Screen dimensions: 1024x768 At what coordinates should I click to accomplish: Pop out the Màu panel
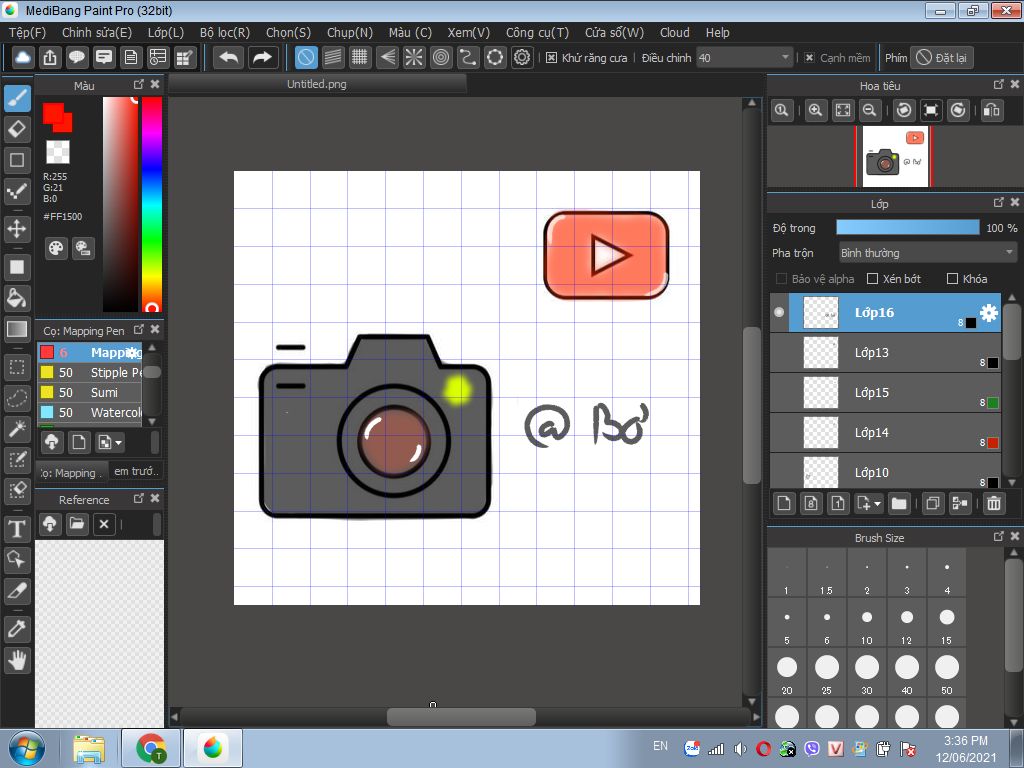(138, 84)
